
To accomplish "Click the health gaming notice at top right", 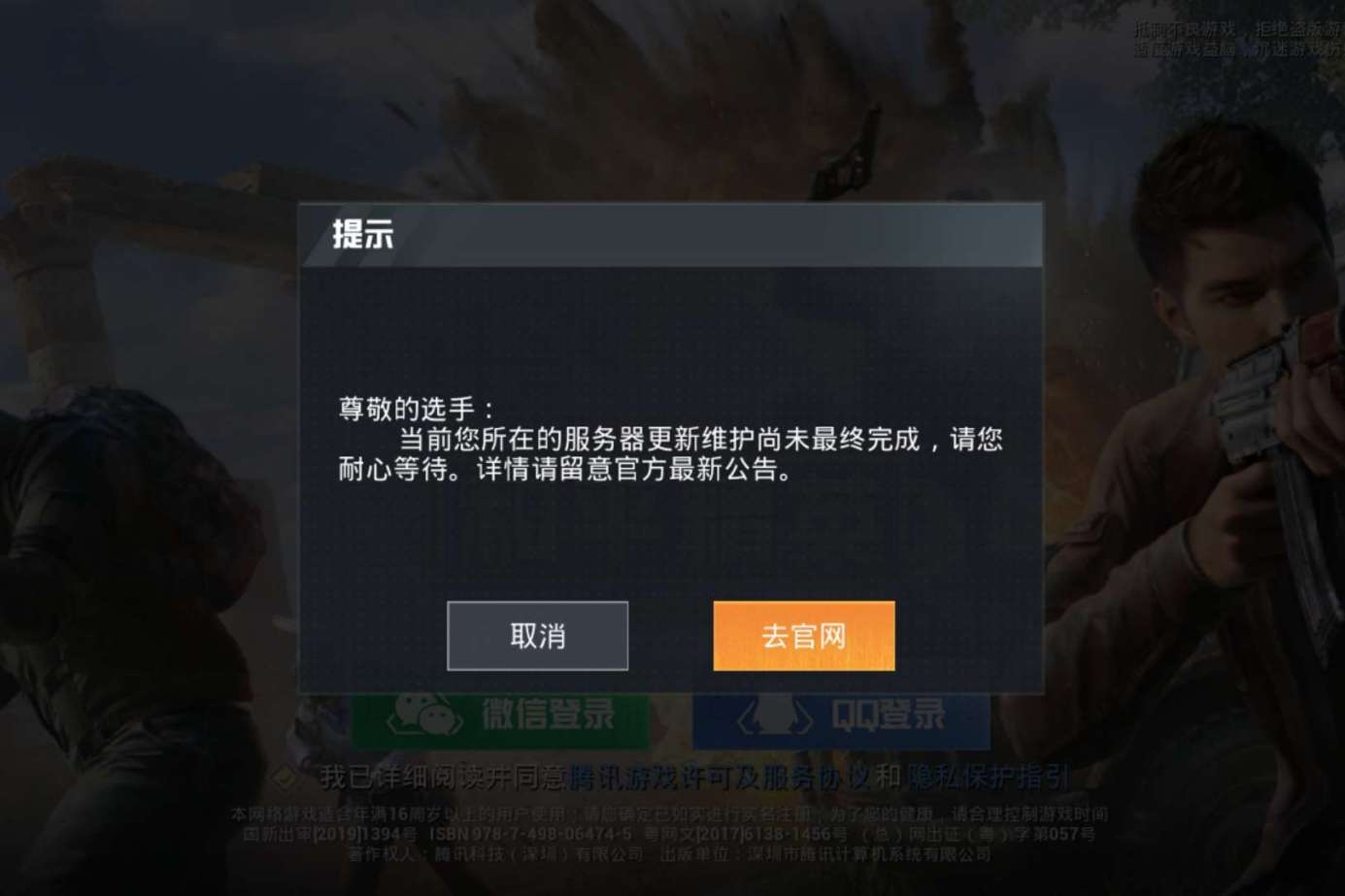I will 1239,39.
